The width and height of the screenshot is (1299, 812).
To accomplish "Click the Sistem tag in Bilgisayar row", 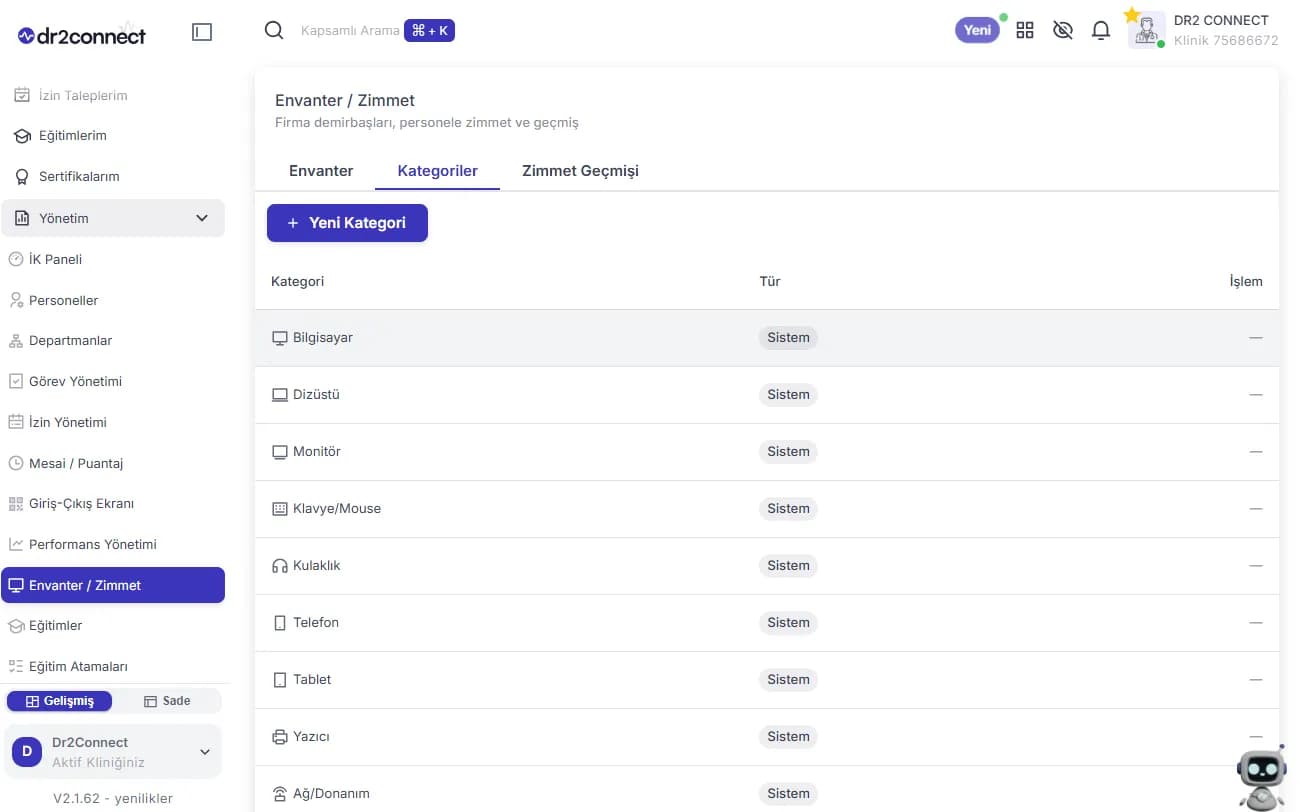I will click(788, 338).
